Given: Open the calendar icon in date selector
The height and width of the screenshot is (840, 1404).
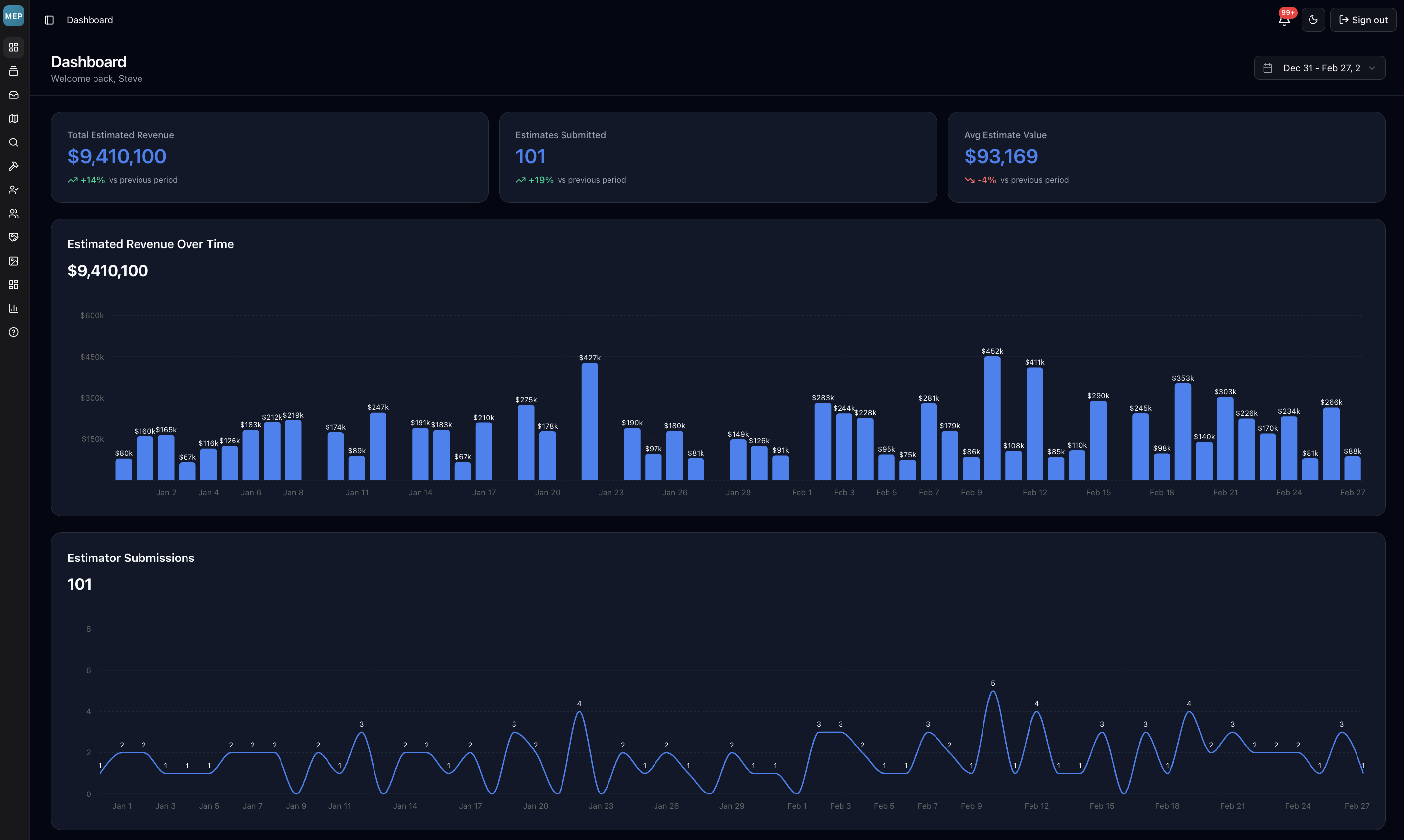Looking at the screenshot, I should pyautogui.click(x=1267, y=67).
